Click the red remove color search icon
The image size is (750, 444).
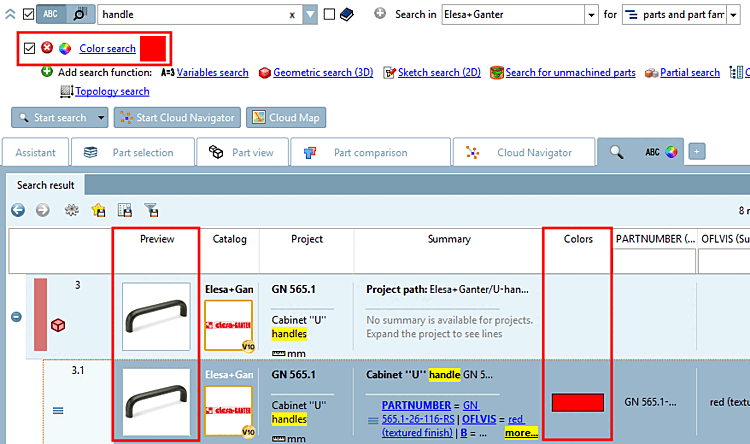pyautogui.click(x=47, y=48)
